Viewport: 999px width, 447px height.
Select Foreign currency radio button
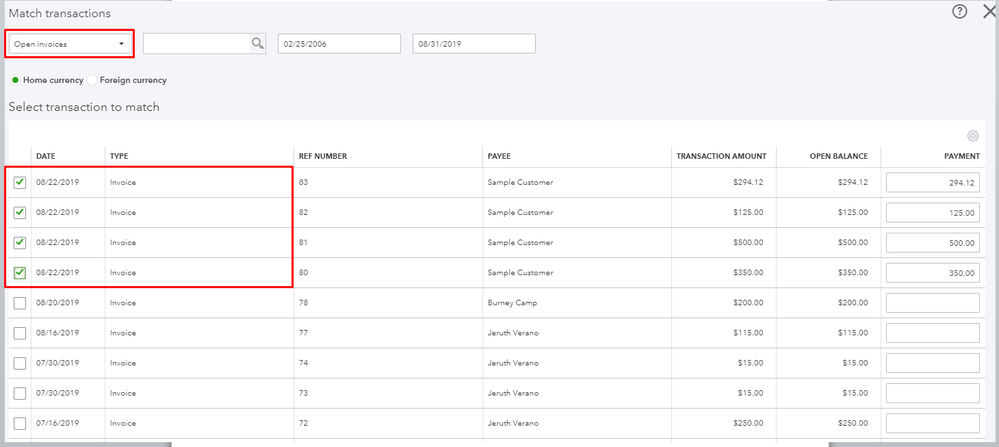[x=93, y=80]
